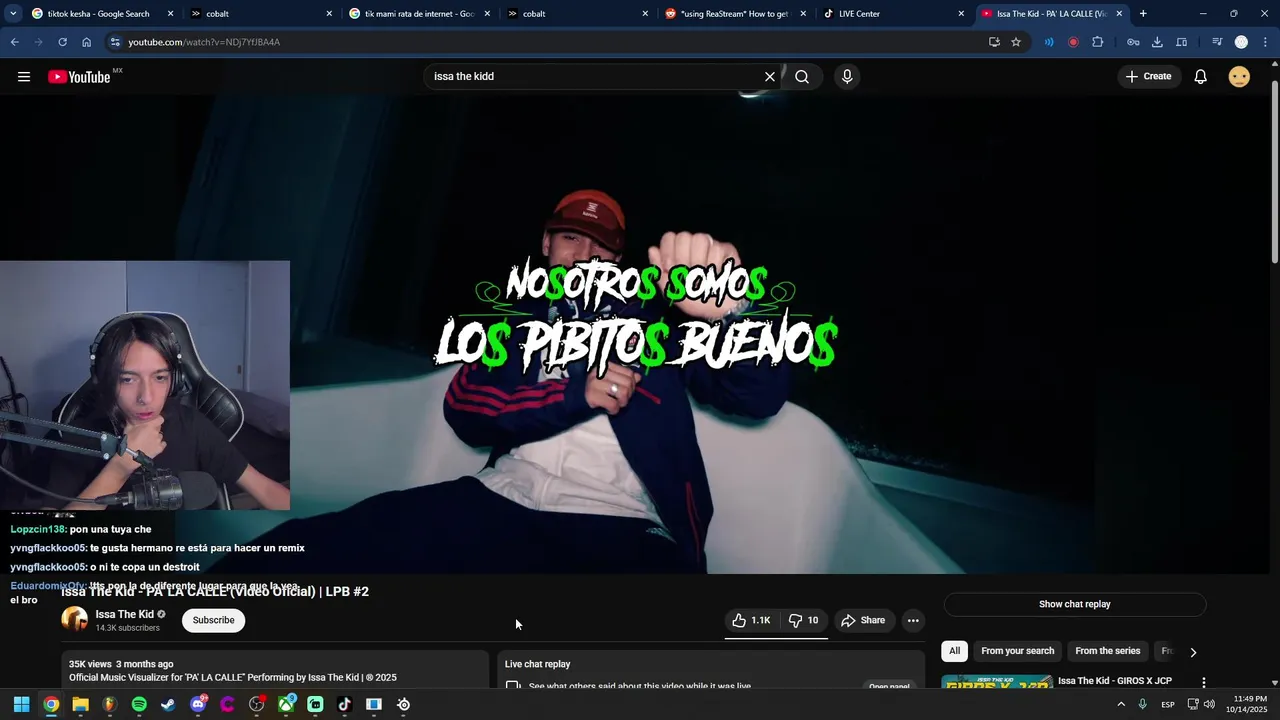Viewport: 1280px width, 720px height.
Task: Go back to previous page
Action: 14,42
